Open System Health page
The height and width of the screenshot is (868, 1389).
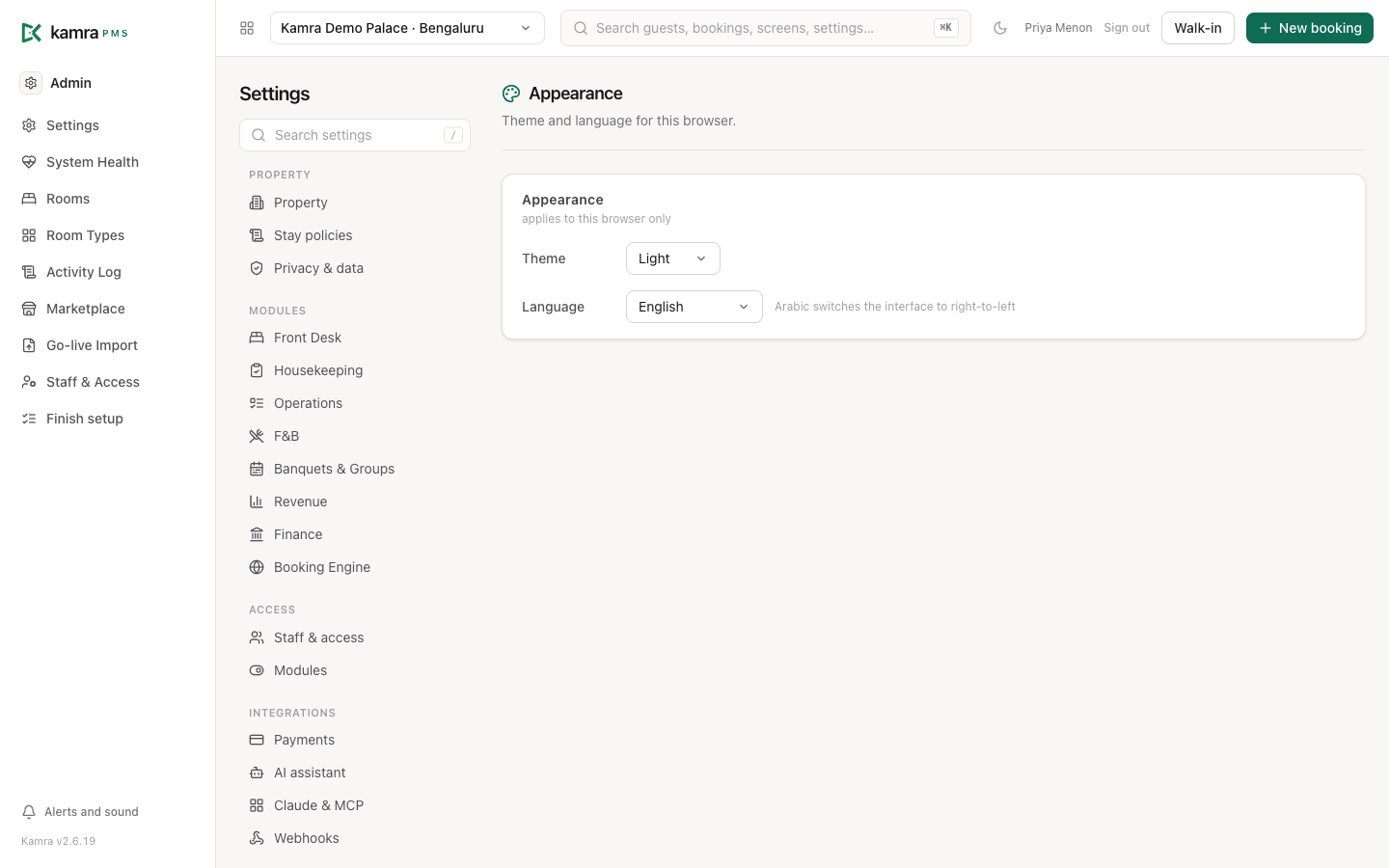coord(93,162)
